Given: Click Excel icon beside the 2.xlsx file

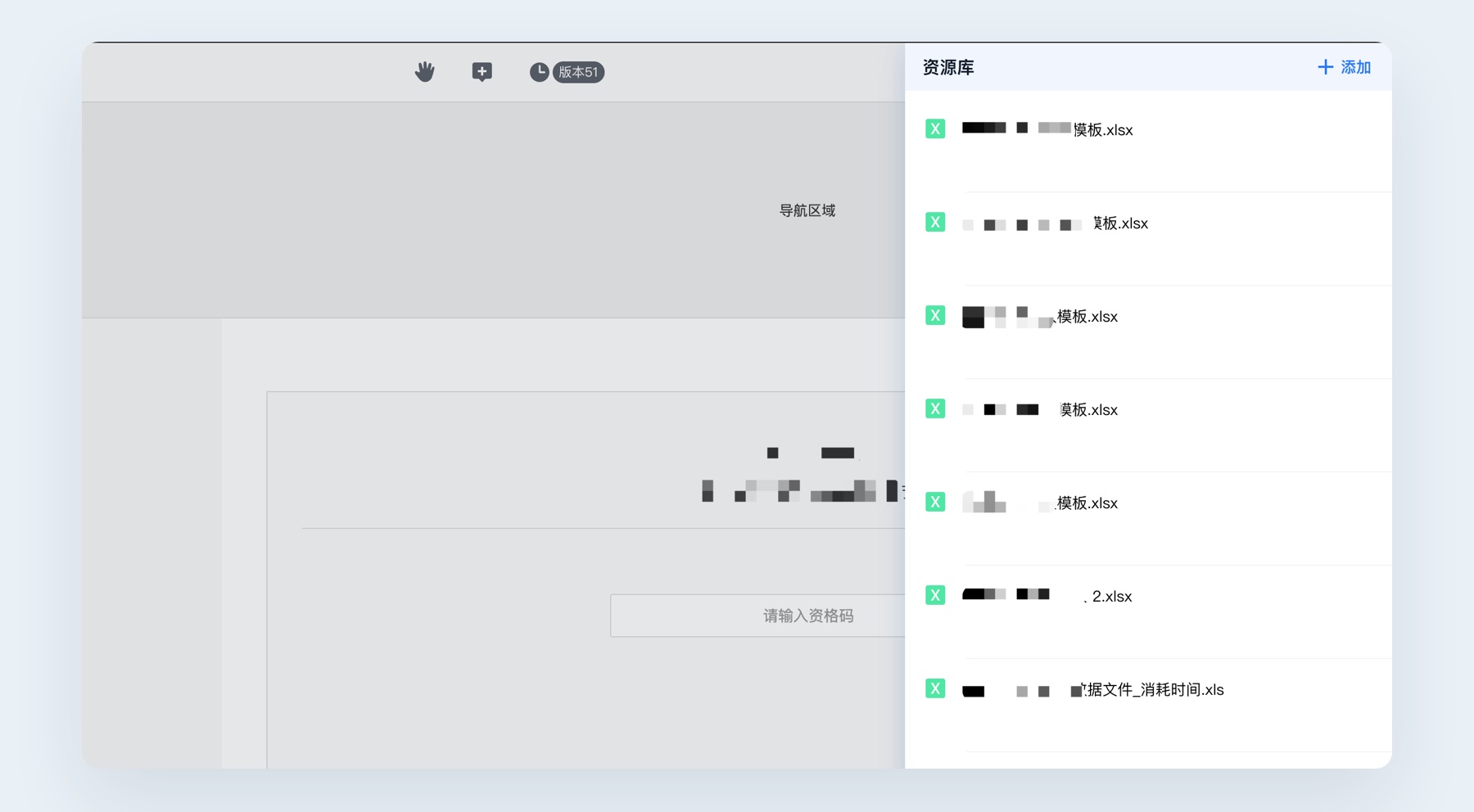Looking at the screenshot, I should [x=935, y=596].
